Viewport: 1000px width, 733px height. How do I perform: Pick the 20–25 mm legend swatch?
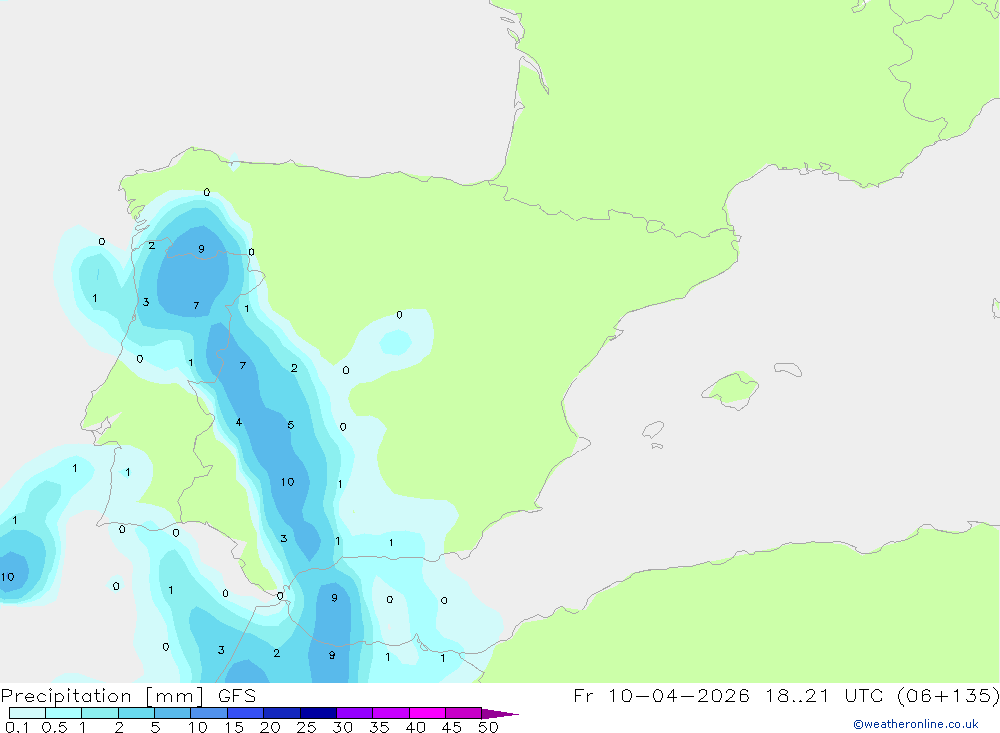pyautogui.click(x=282, y=713)
